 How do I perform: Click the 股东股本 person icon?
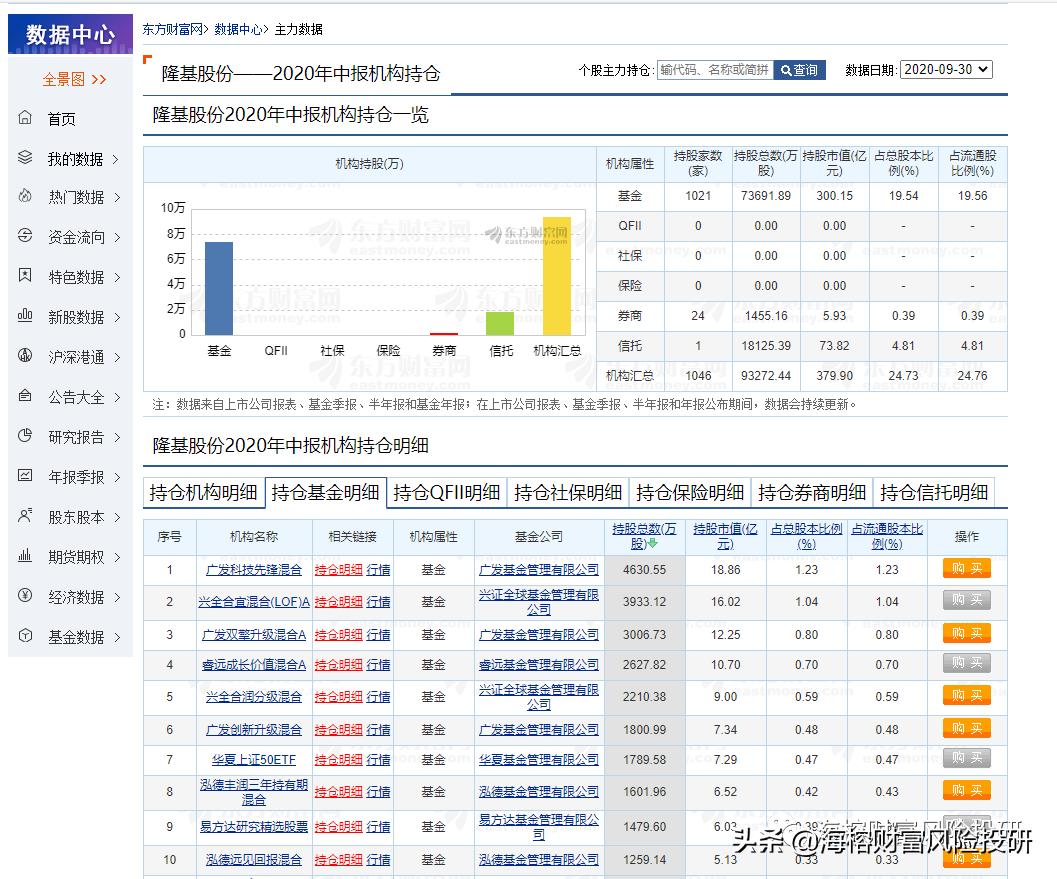point(25,516)
